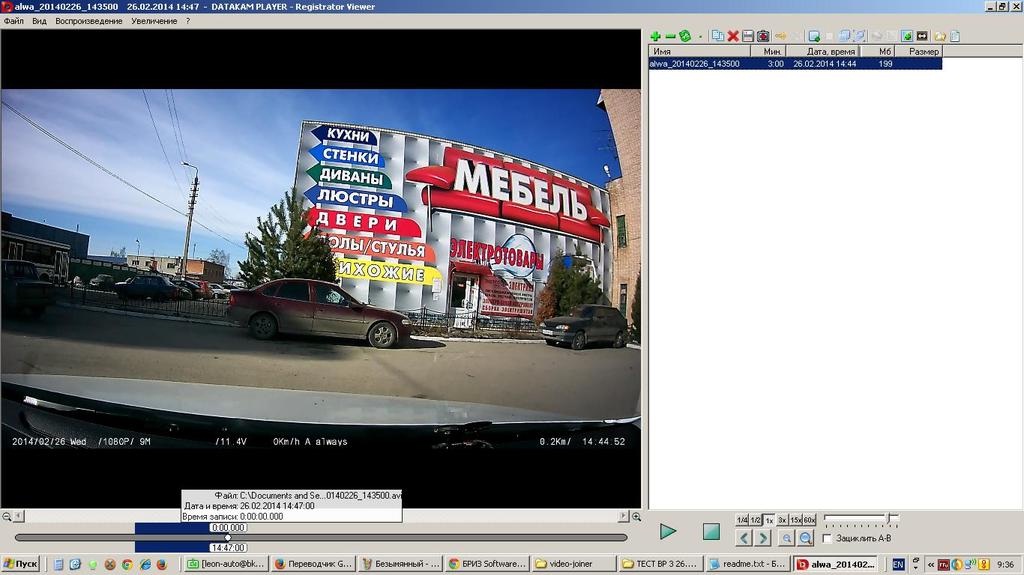
Task: Click the open folder icon in toolbar
Action: point(939,36)
